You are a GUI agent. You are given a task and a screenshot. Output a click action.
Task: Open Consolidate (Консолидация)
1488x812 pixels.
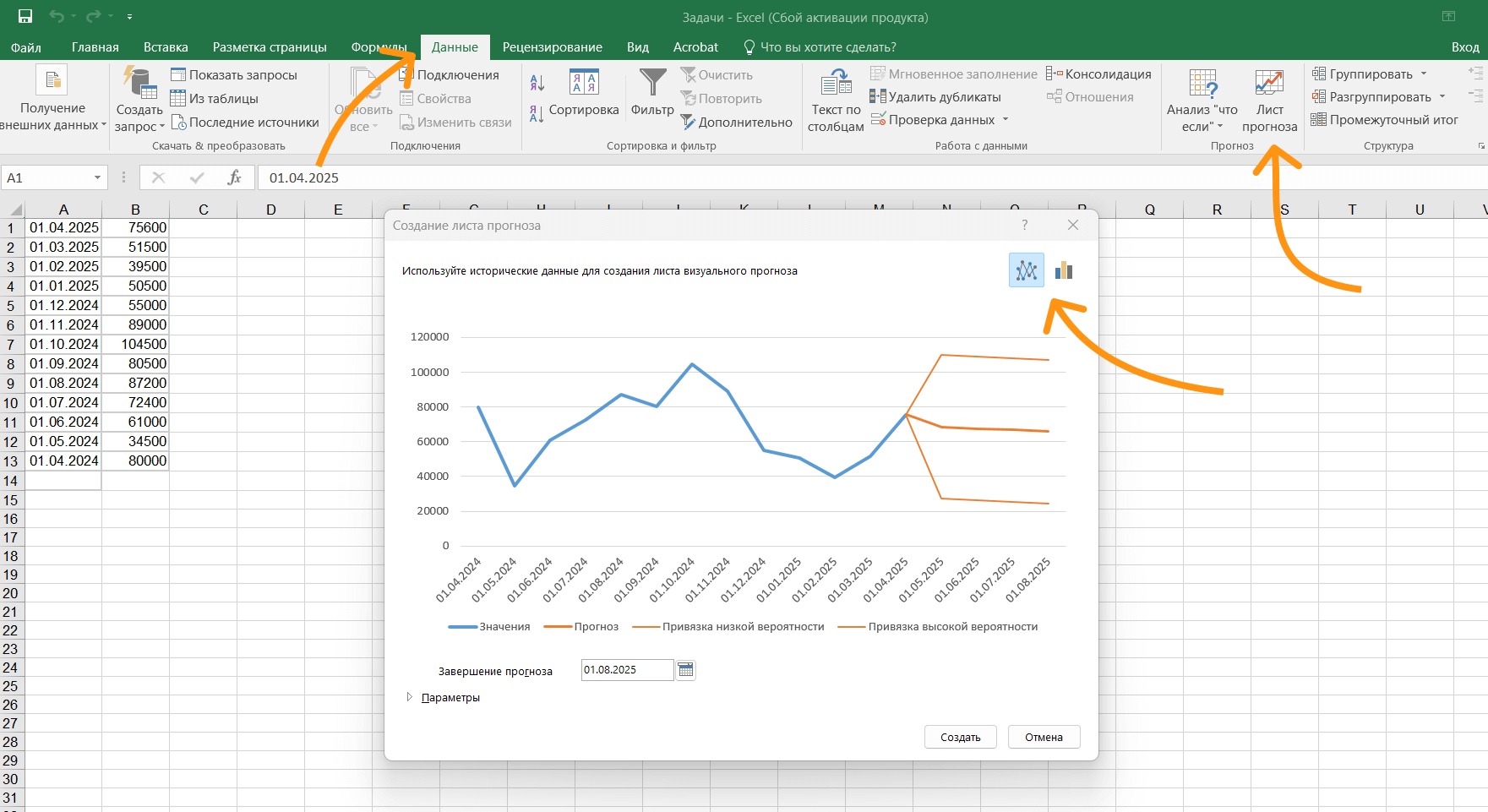tap(1098, 74)
